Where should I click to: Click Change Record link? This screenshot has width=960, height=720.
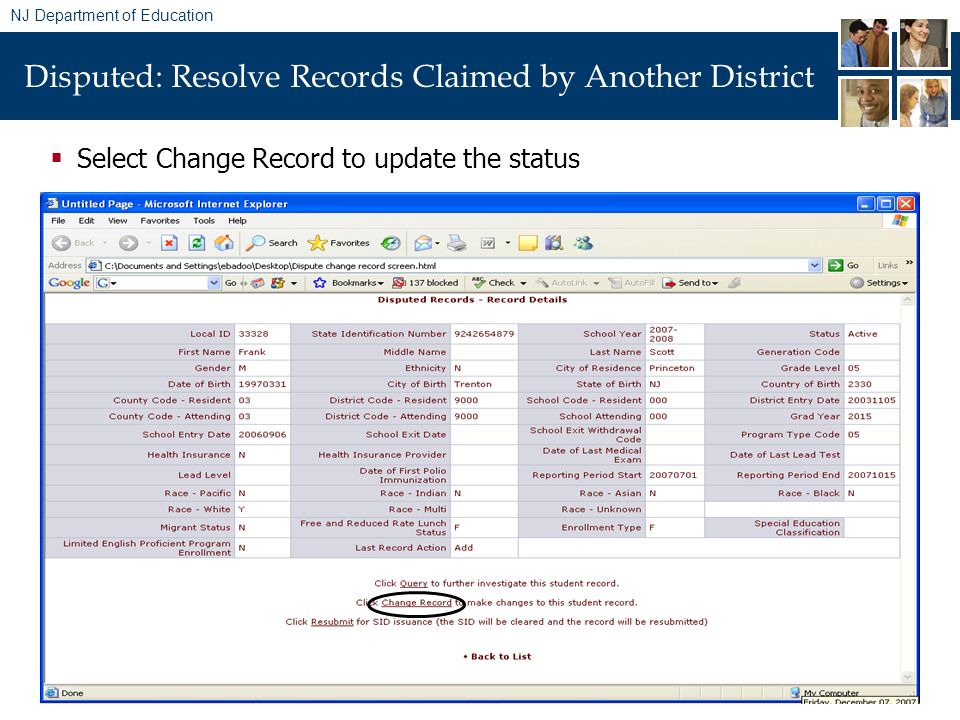(x=416, y=602)
